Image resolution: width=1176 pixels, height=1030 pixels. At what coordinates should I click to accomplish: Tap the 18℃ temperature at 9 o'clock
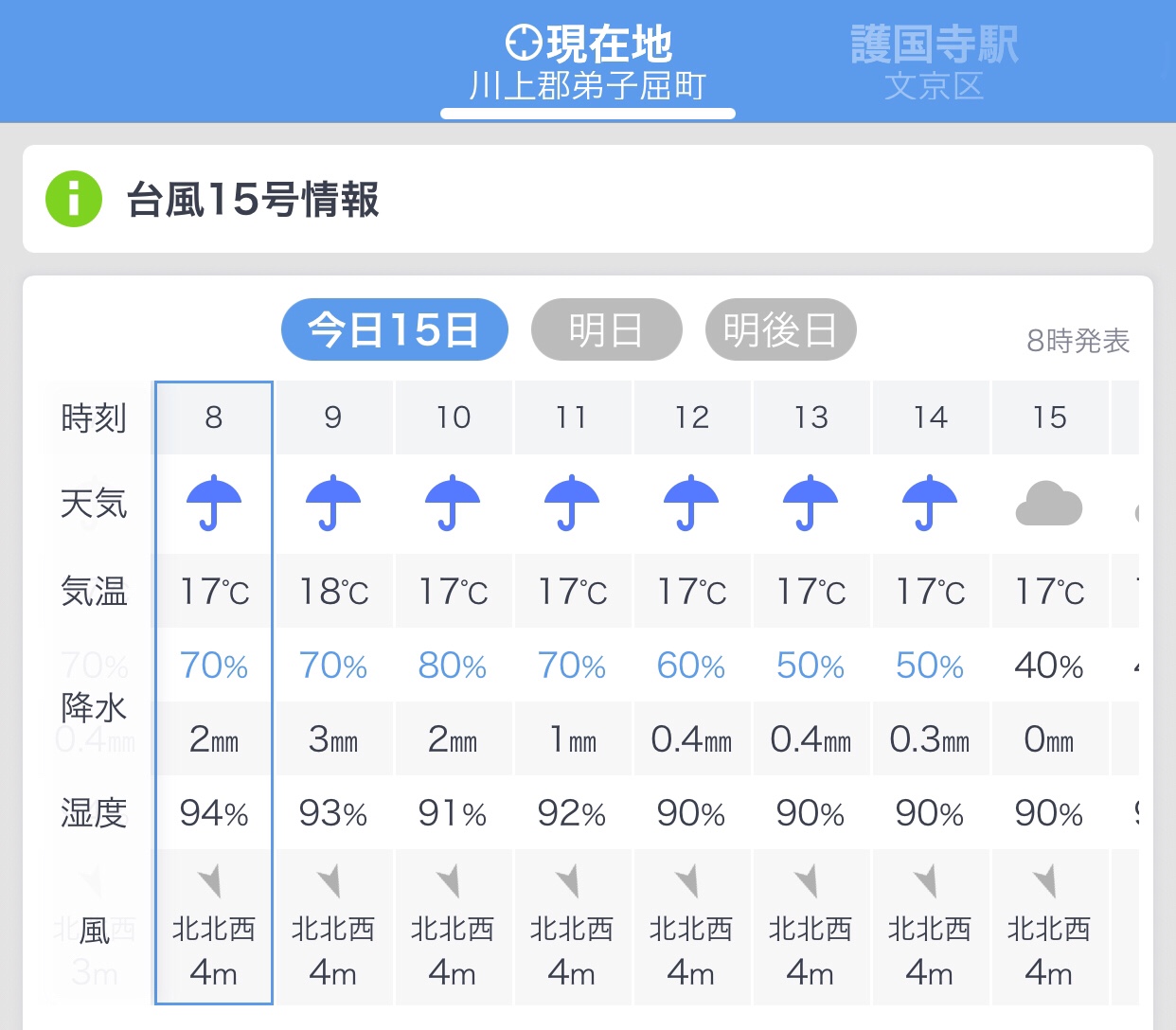(333, 592)
